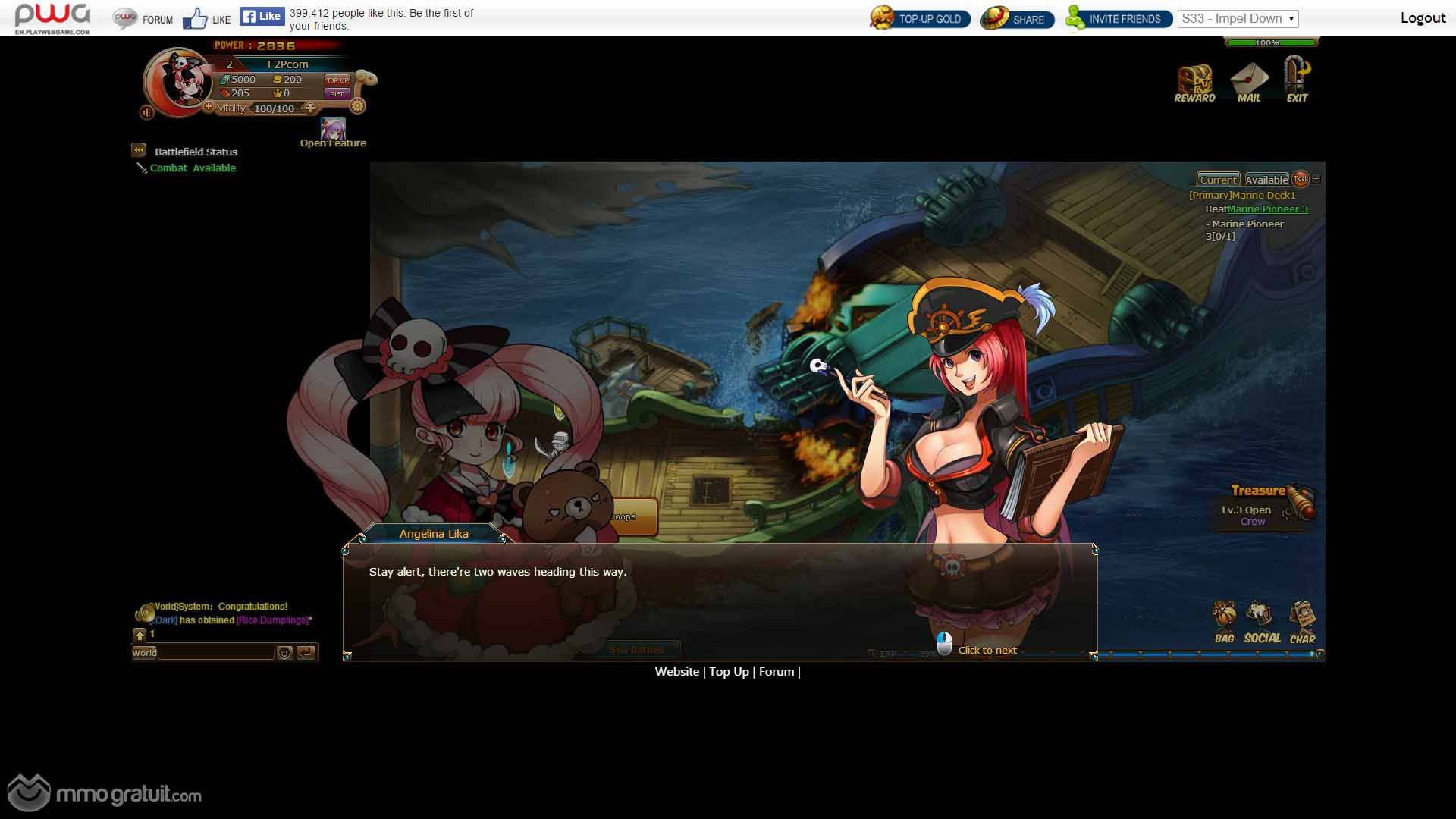Click the Logout link
Image resolution: width=1456 pixels, height=819 pixels.
pyautogui.click(x=1423, y=17)
